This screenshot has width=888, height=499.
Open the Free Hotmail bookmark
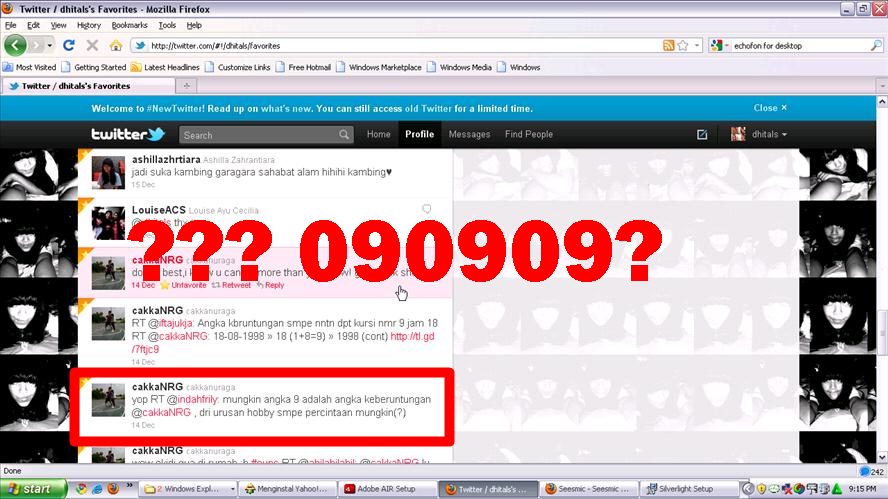[304, 67]
